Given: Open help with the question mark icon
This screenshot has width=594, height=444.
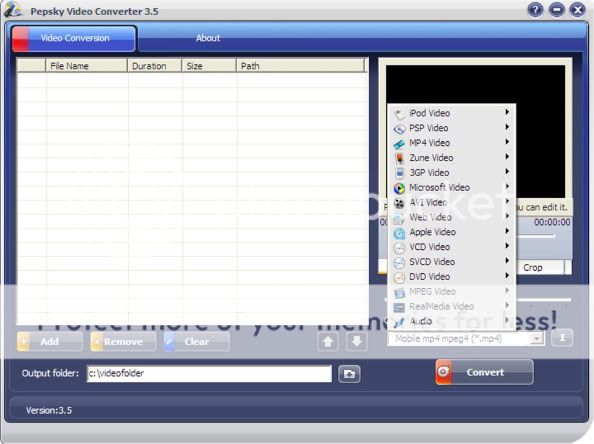Looking at the screenshot, I should pyautogui.click(x=535, y=9).
